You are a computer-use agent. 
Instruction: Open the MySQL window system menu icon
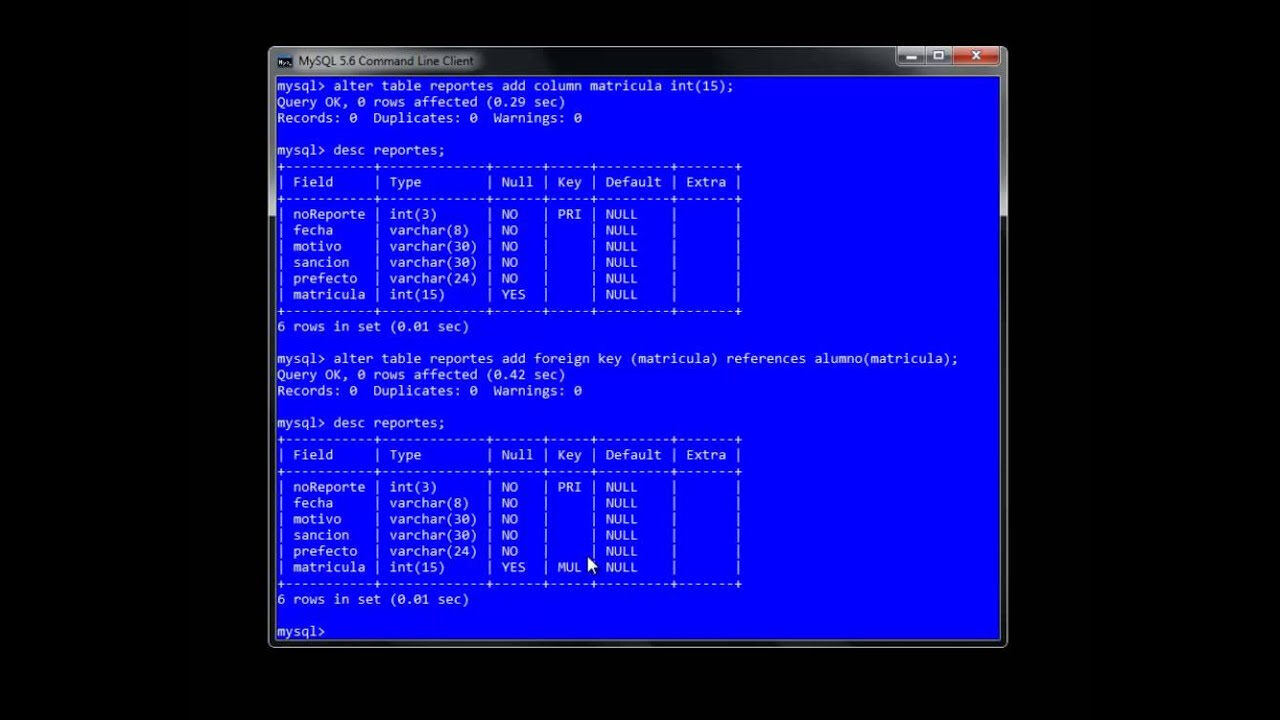point(285,61)
